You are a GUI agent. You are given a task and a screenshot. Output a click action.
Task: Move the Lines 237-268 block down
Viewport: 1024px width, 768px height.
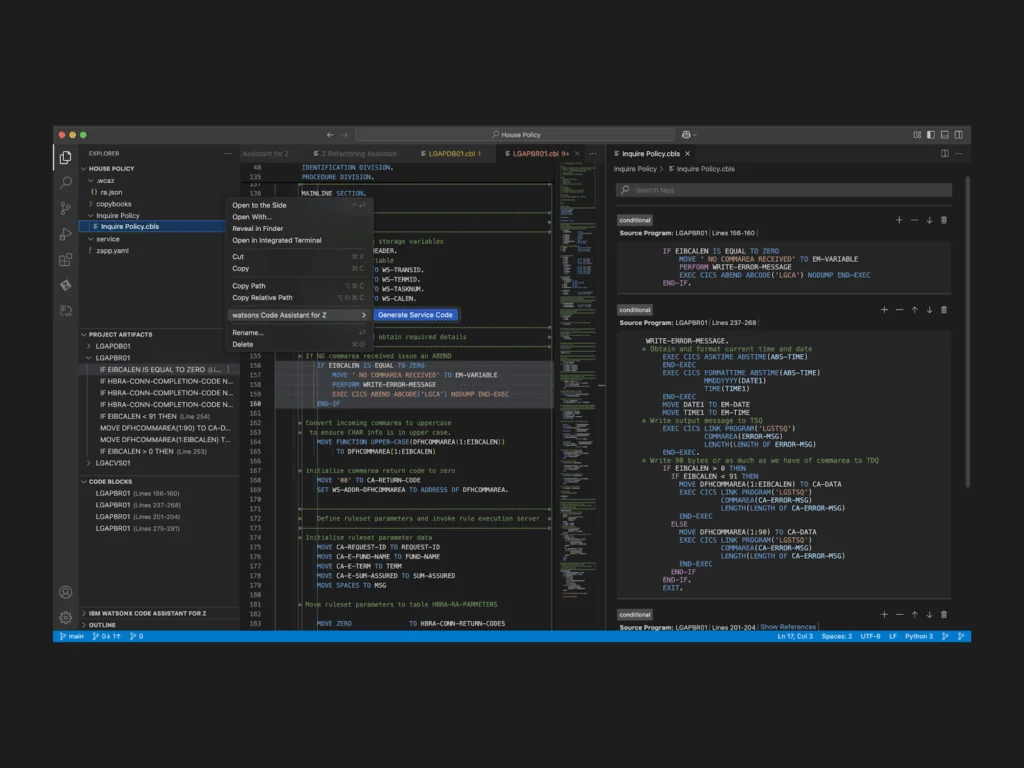point(929,310)
